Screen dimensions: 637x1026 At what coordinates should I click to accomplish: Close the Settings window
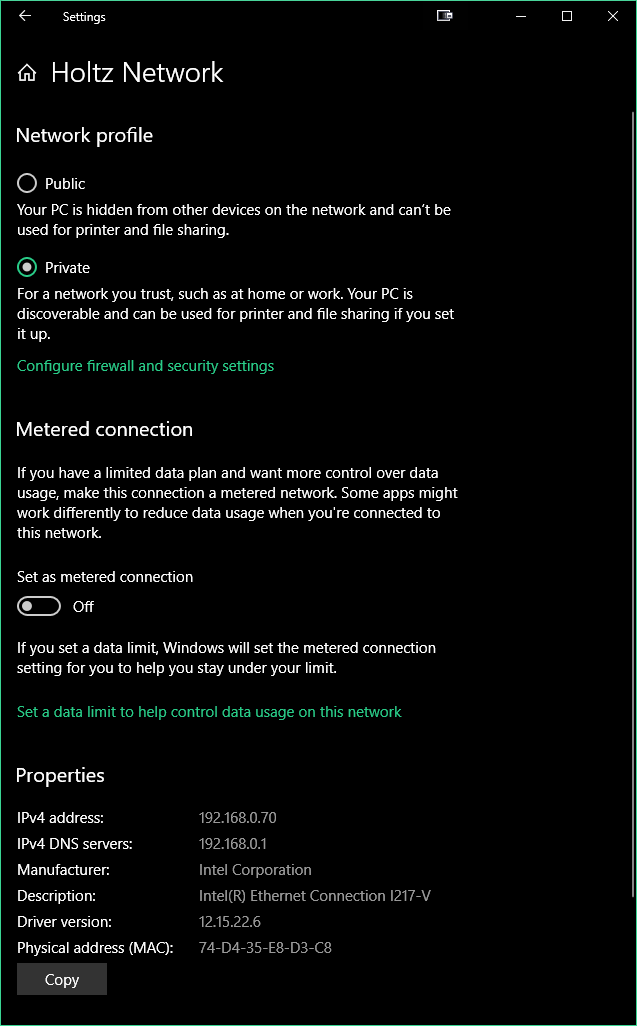(x=613, y=16)
